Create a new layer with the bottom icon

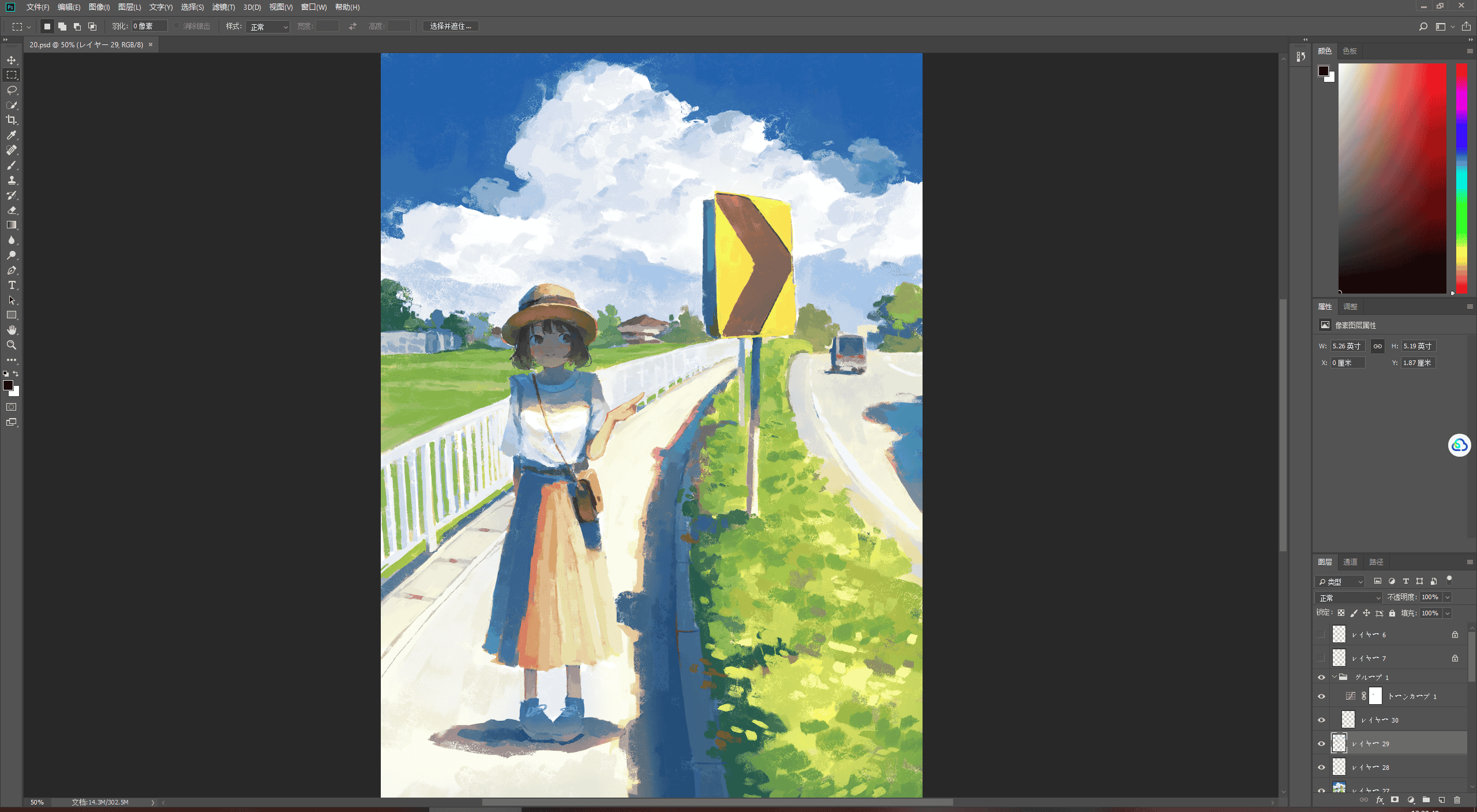tap(1441, 800)
